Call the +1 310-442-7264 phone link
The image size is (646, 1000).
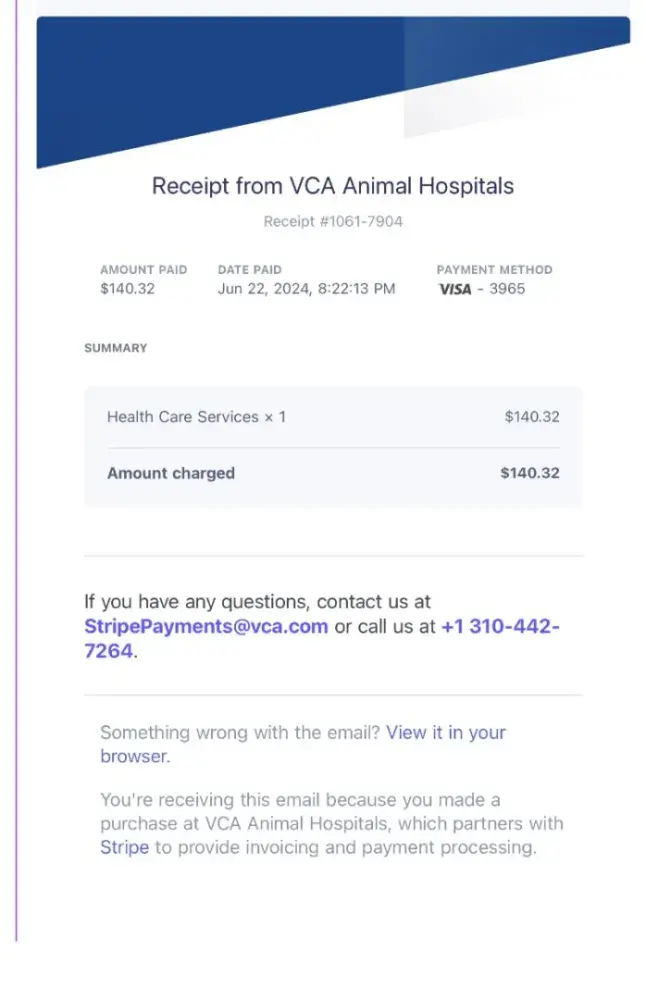(499, 627)
